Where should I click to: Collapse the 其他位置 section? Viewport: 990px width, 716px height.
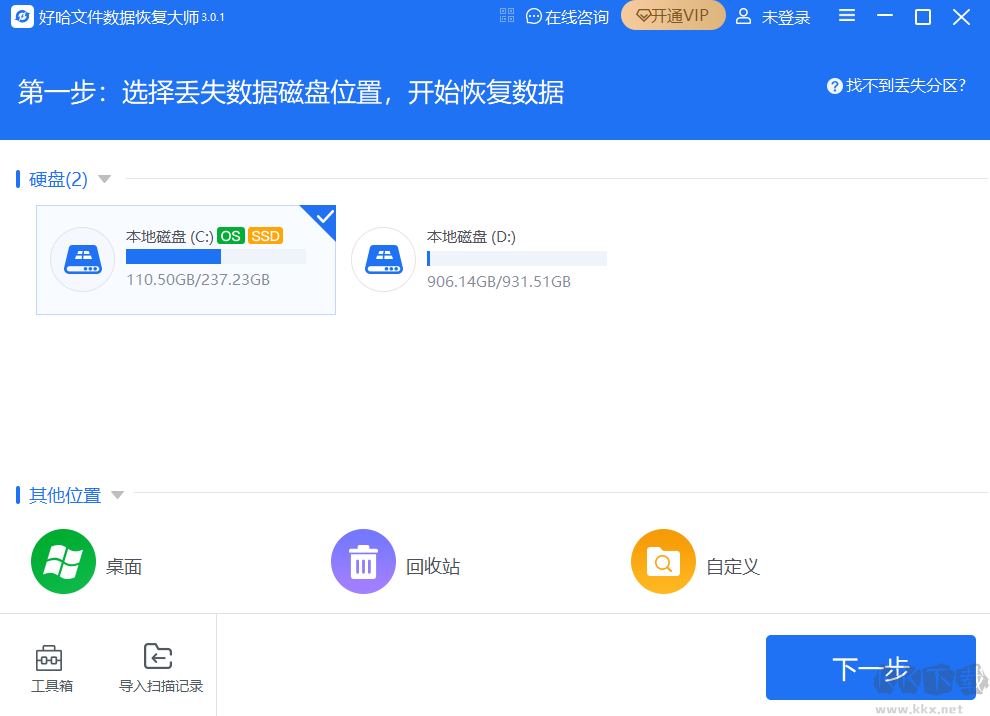(x=117, y=495)
